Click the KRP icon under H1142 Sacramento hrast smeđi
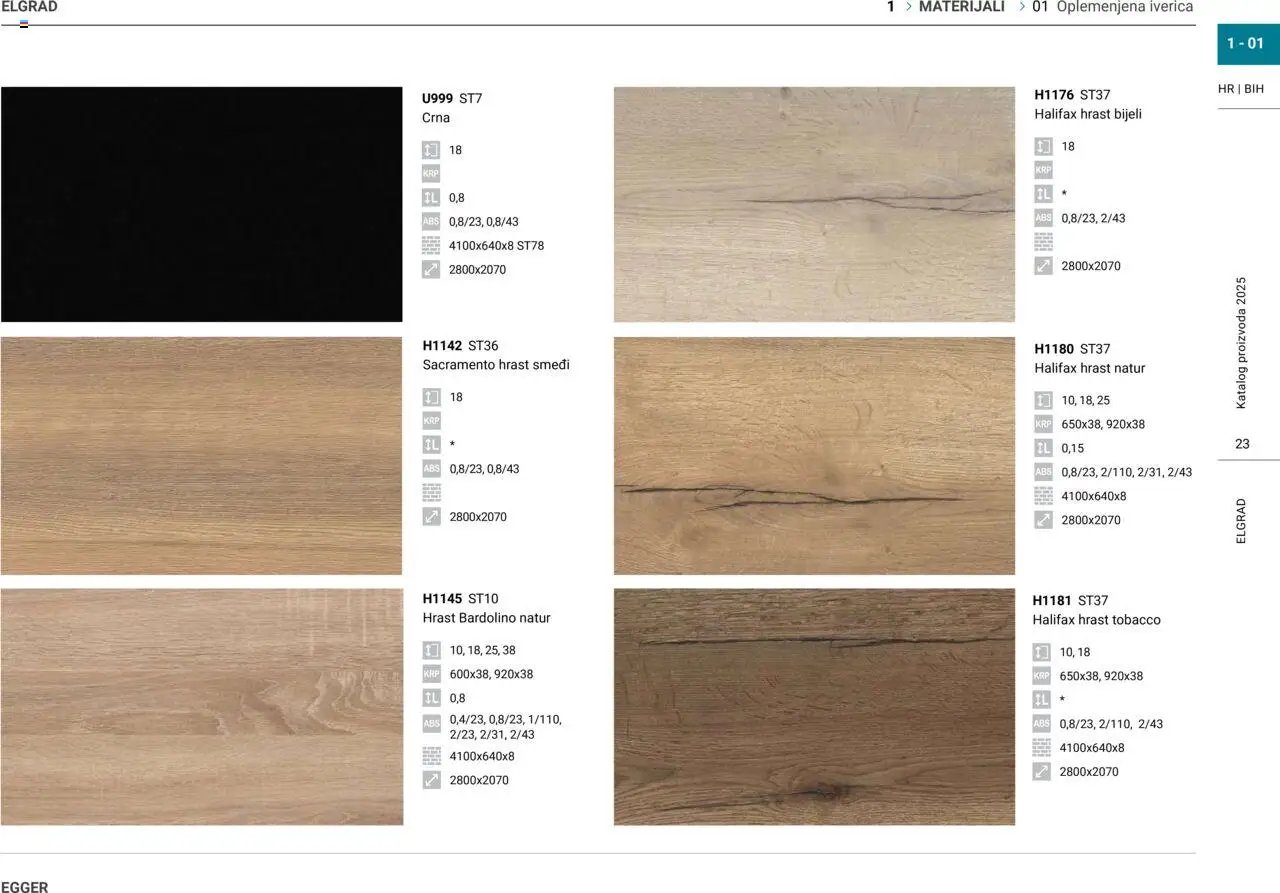This screenshot has height=893, width=1280. point(431,421)
